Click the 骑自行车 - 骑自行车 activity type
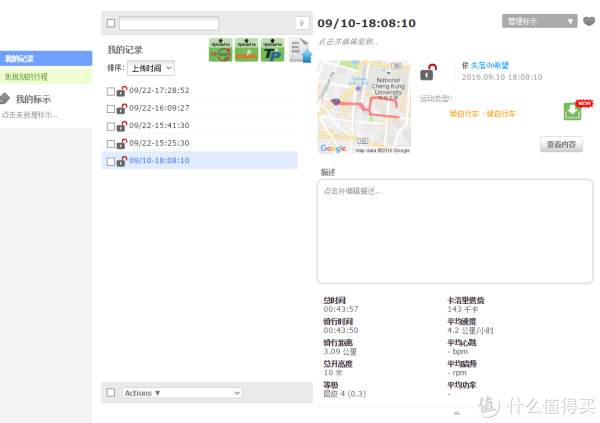The image size is (600, 423). [x=483, y=114]
